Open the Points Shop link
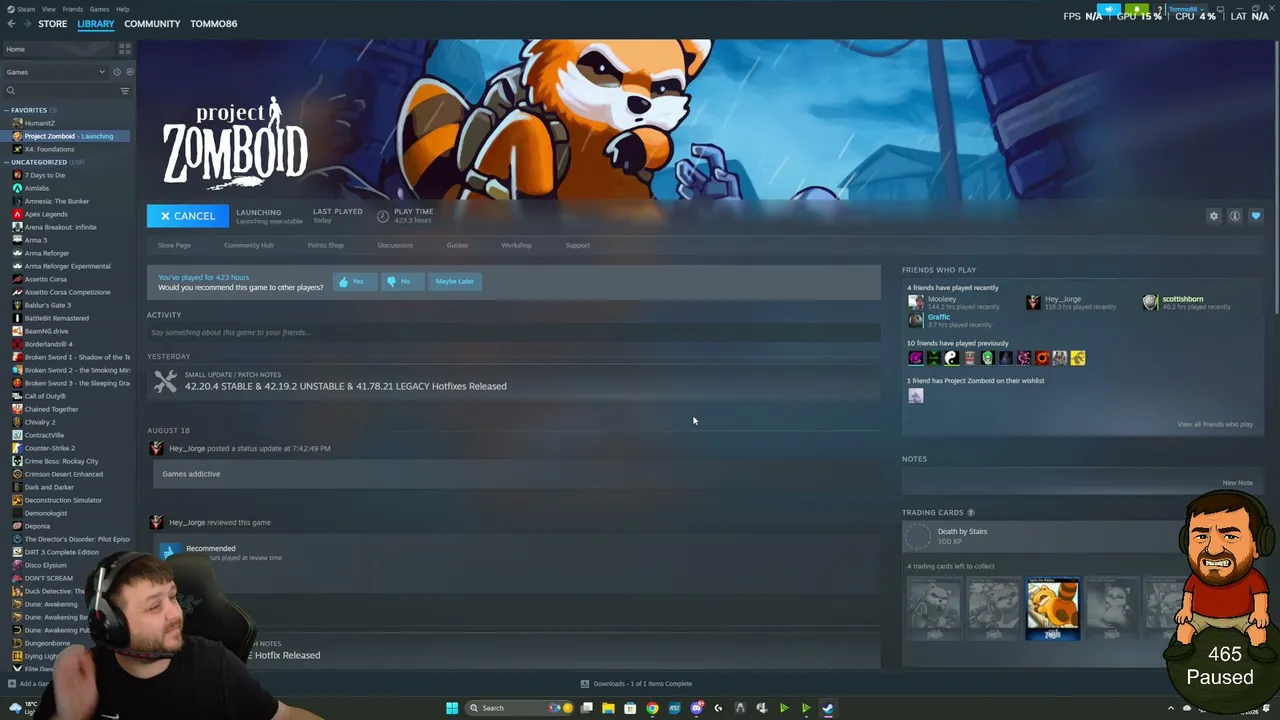The height and width of the screenshot is (720, 1280). [x=325, y=245]
